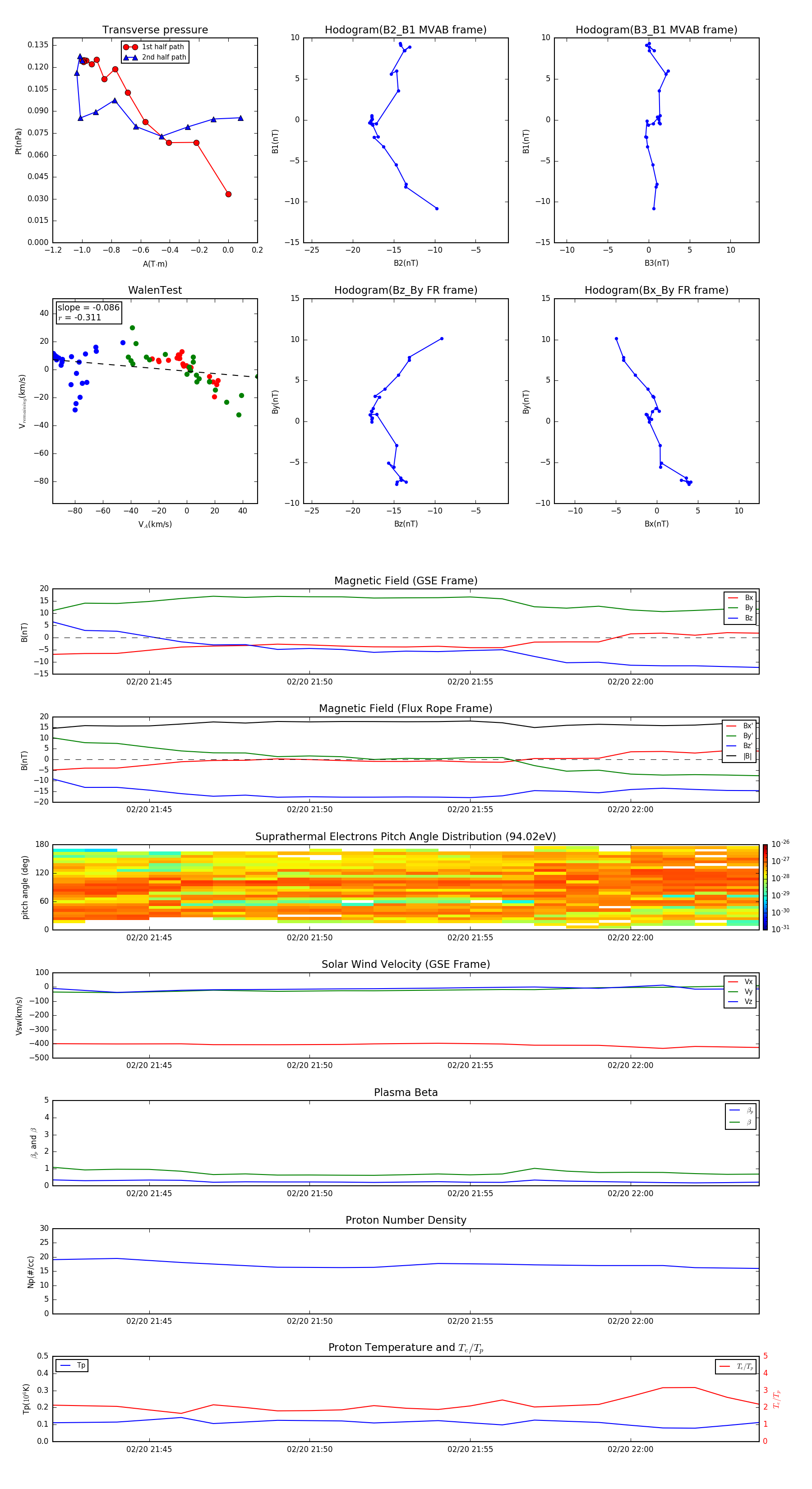The width and height of the screenshot is (812, 1489).
Task: Click the 'Plasma Beta' panel title
Action: click(x=406, y=1092)
